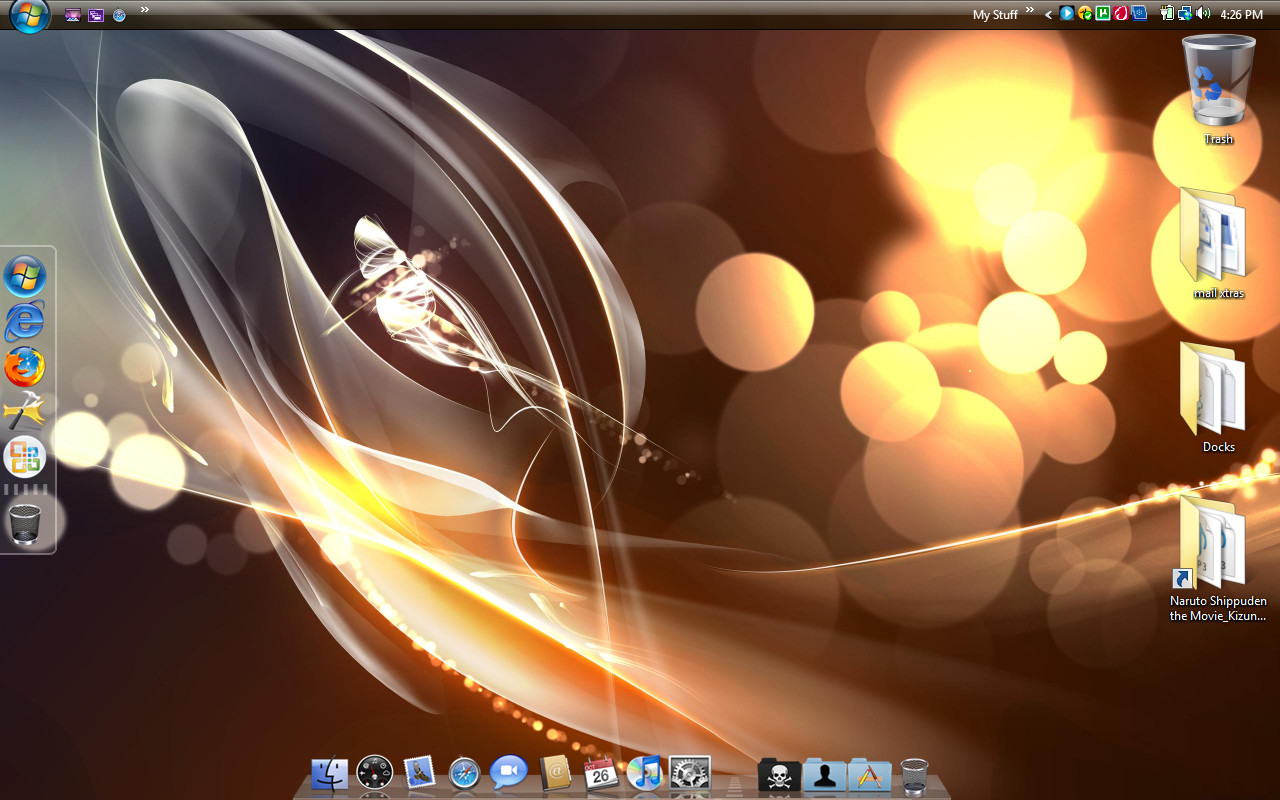Open Finder in the bottom dock

coord(329,774)
